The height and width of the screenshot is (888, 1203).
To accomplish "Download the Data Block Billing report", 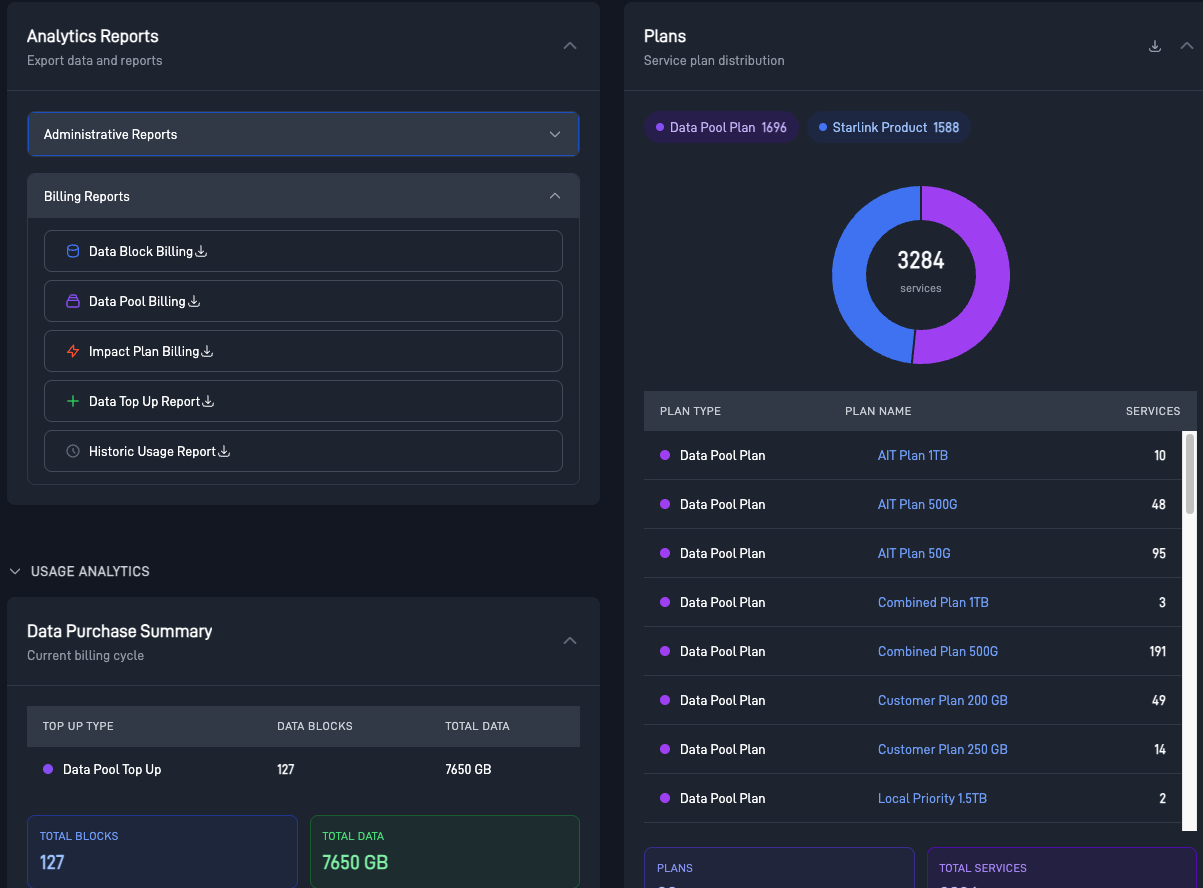I will pyautogui.click(x=201, y=251).
